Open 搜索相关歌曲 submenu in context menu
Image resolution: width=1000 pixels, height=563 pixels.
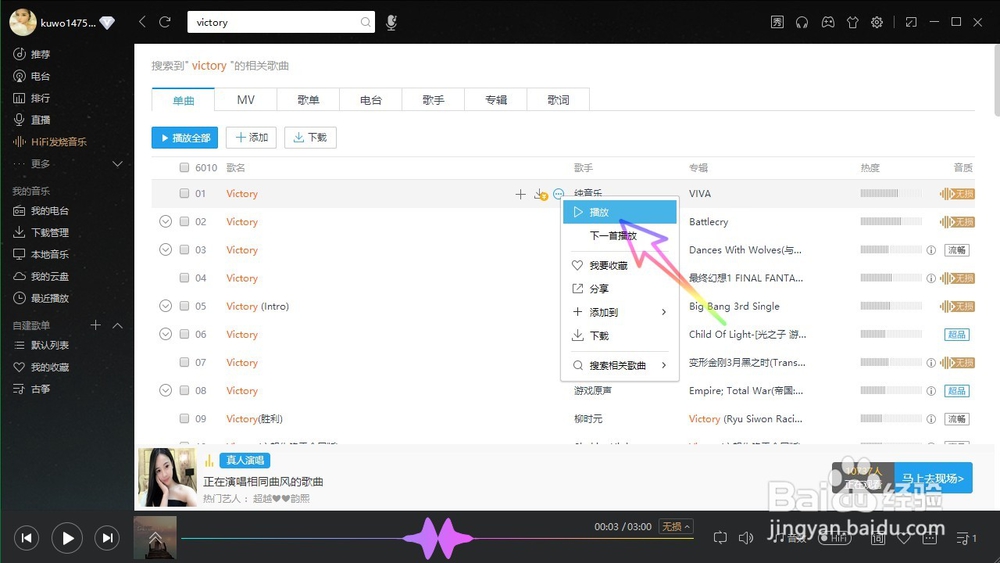[x=619, y=365]
